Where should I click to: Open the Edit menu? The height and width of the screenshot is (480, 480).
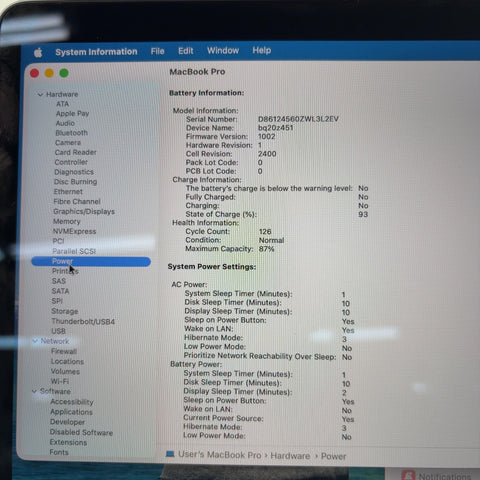coord(186,51)
